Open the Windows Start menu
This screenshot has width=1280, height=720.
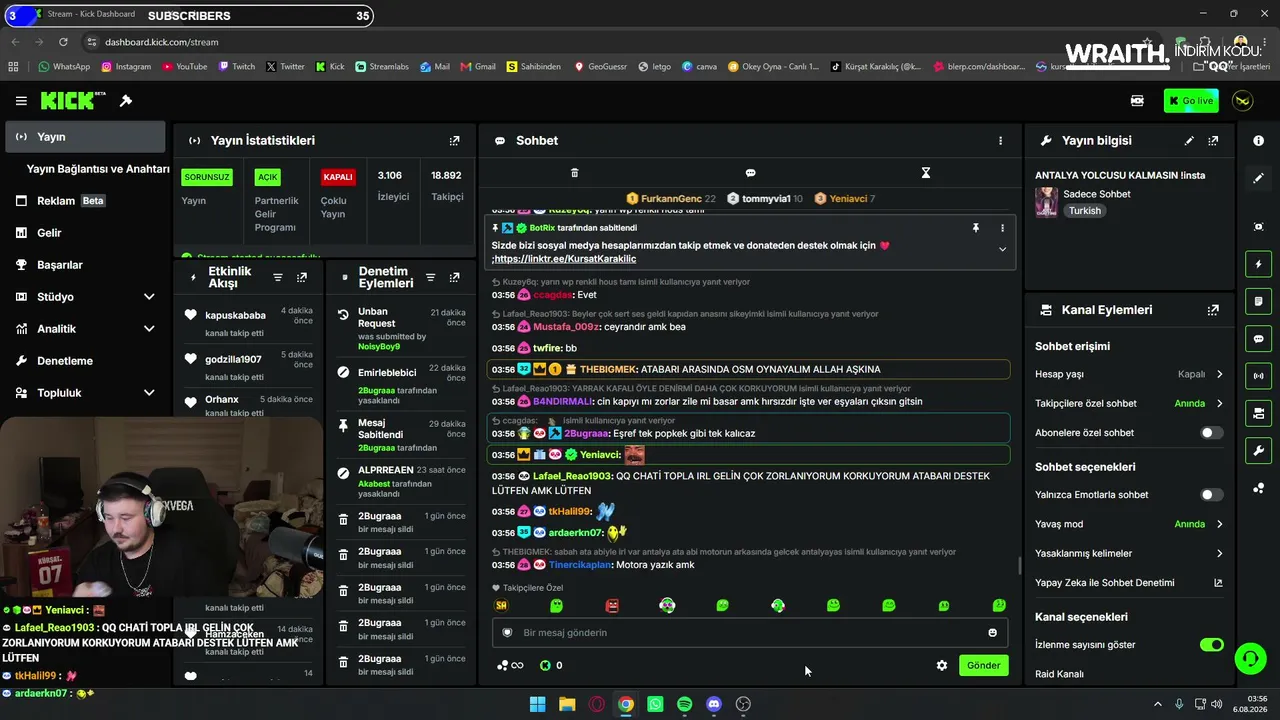click(537, 704)
